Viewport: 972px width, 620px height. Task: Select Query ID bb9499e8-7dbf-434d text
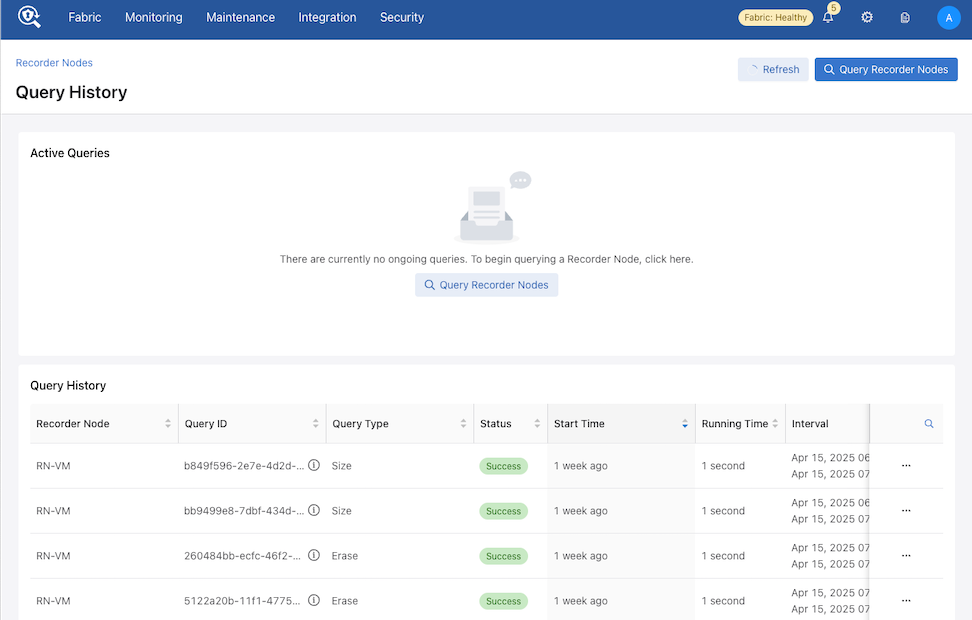(244, 511)
